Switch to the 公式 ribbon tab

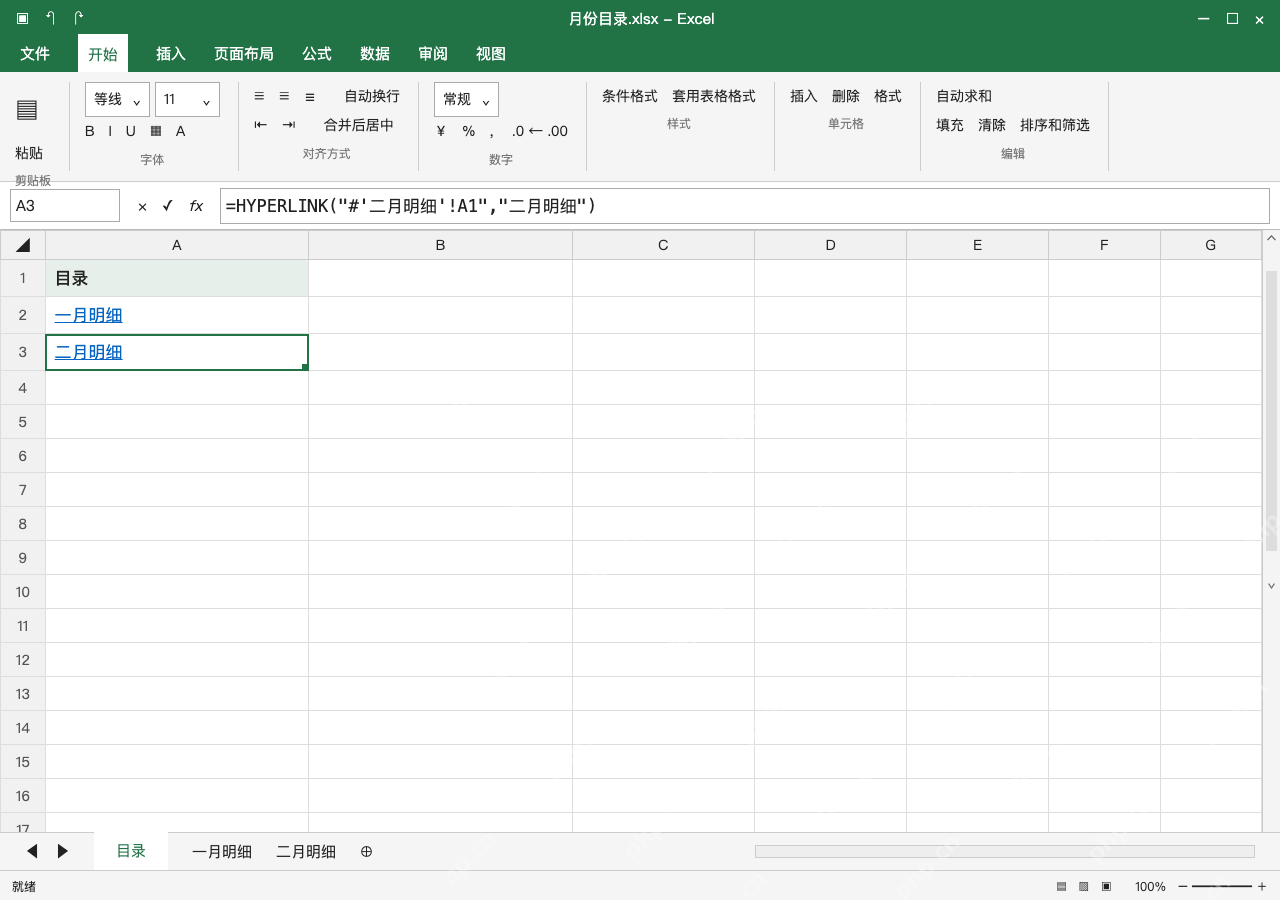tap(317, 53)
